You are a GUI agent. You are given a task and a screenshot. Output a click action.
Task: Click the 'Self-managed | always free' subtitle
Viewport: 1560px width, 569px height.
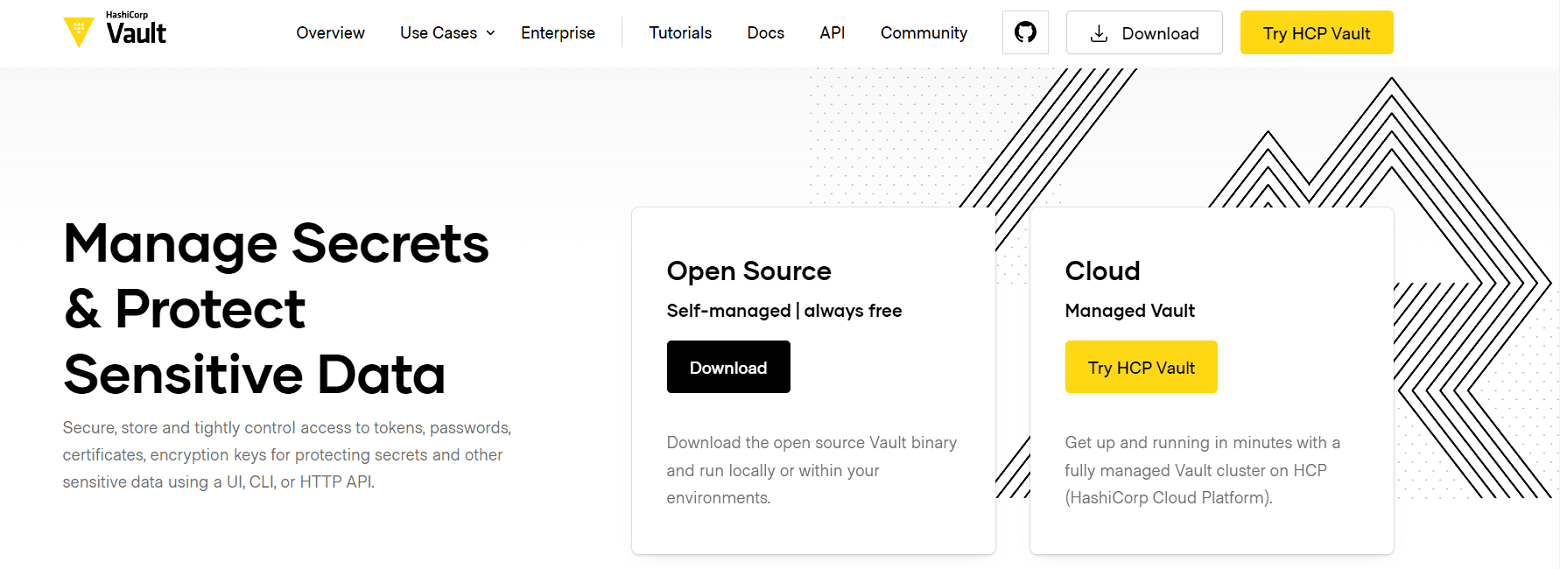pos(784,311)
